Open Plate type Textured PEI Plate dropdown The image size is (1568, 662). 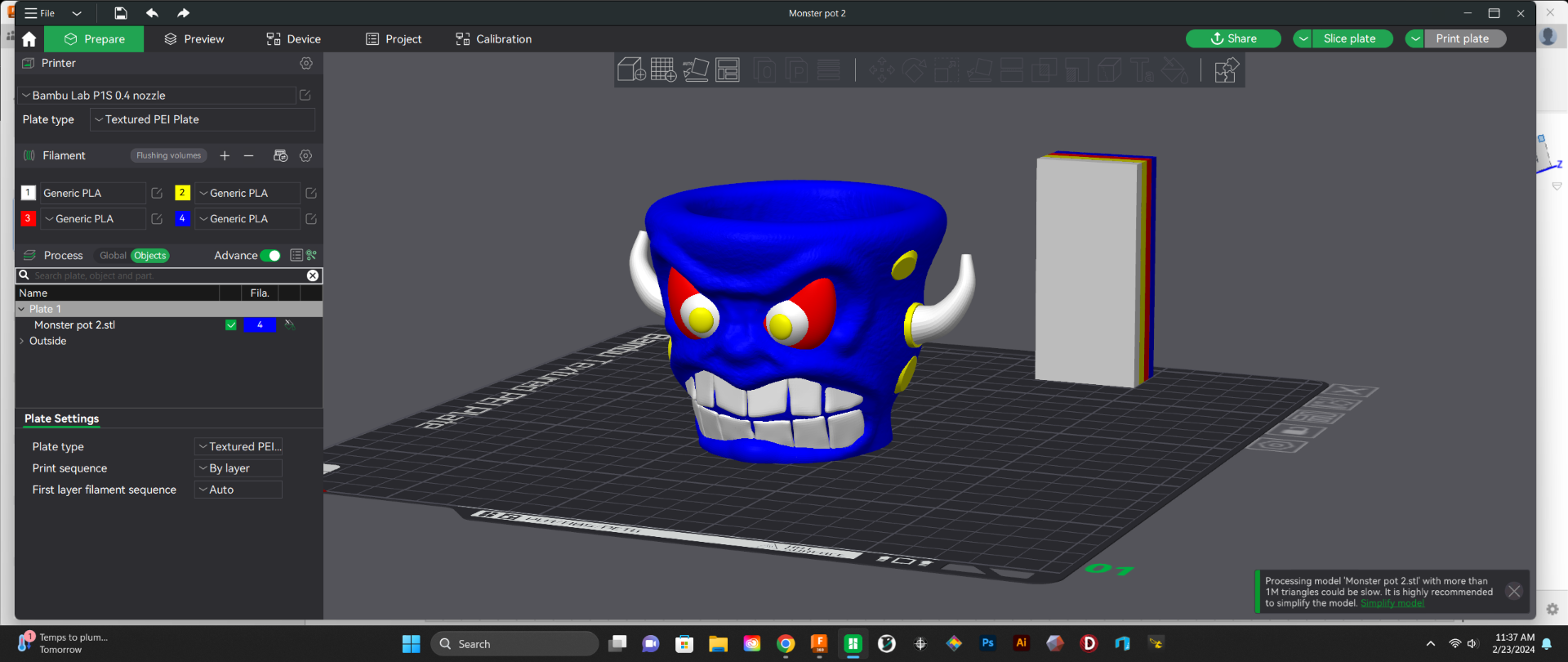click(203, 119)
